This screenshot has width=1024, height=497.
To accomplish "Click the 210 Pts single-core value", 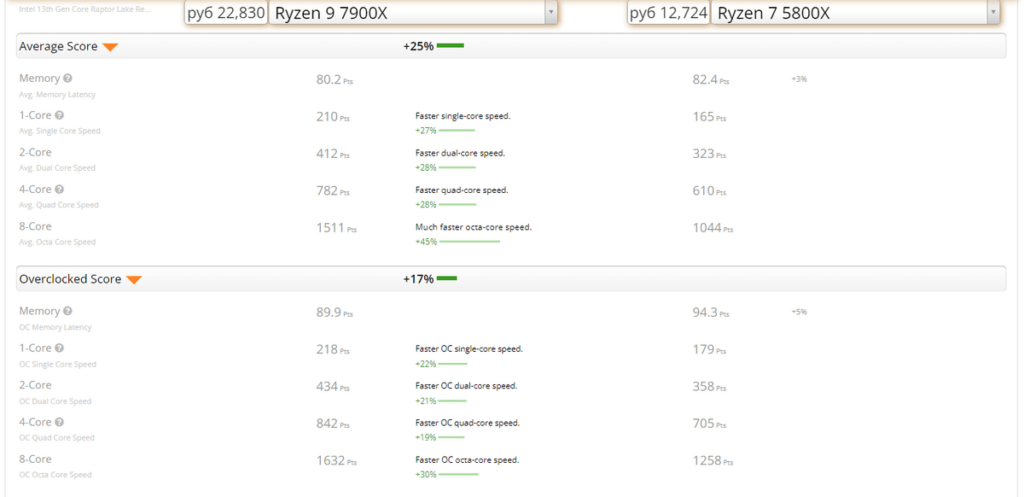I will (332, 118).
